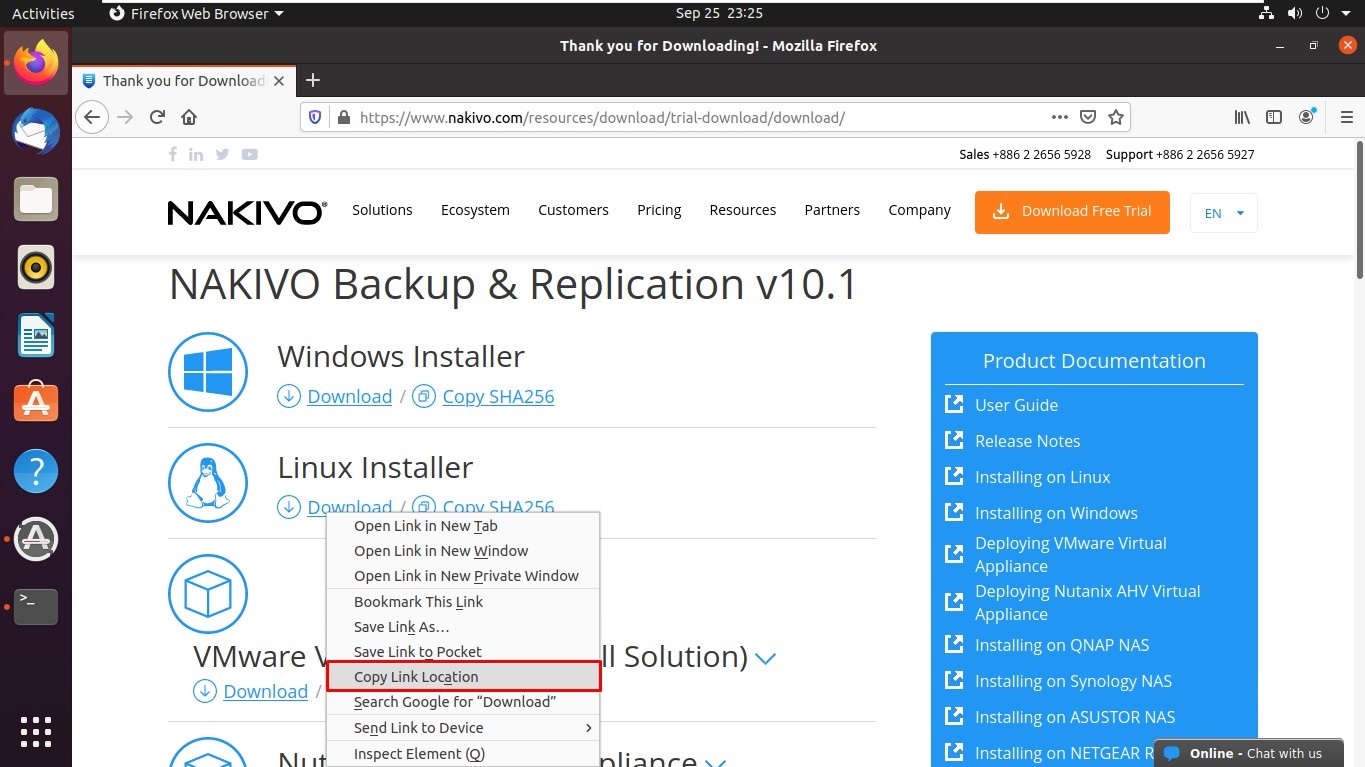Open page actions three-dot menu
Screen dimensions: 1365x767
coord(1060,117)
